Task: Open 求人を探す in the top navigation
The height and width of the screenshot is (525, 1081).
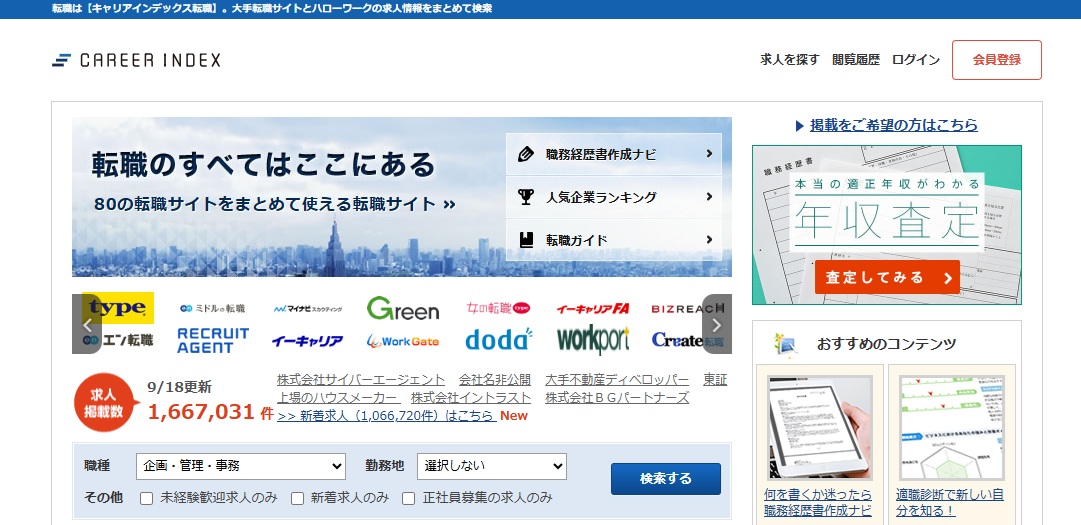Action: click(x=790, y=60)
